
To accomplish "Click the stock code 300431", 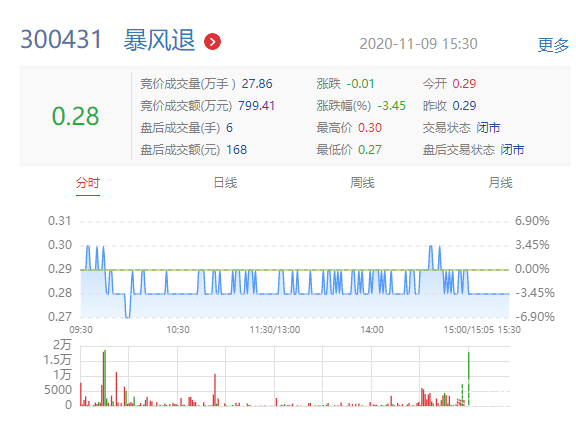I will point(61,39).
